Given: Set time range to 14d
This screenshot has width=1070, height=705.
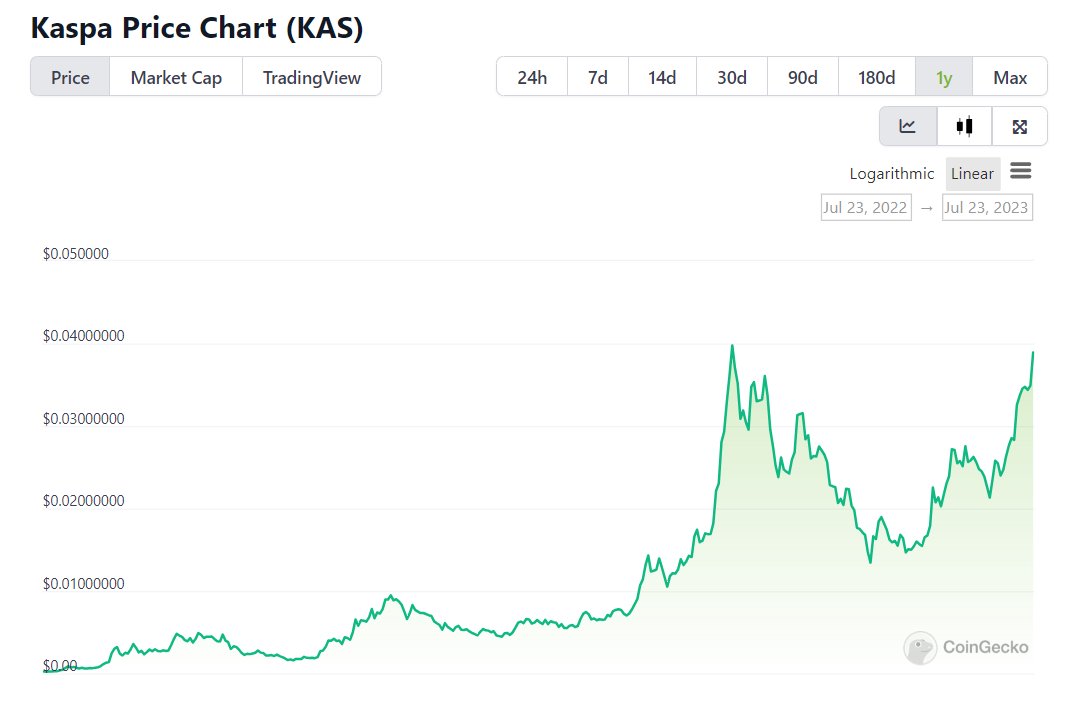Looking at the screenshot, I should coord(662,77).
